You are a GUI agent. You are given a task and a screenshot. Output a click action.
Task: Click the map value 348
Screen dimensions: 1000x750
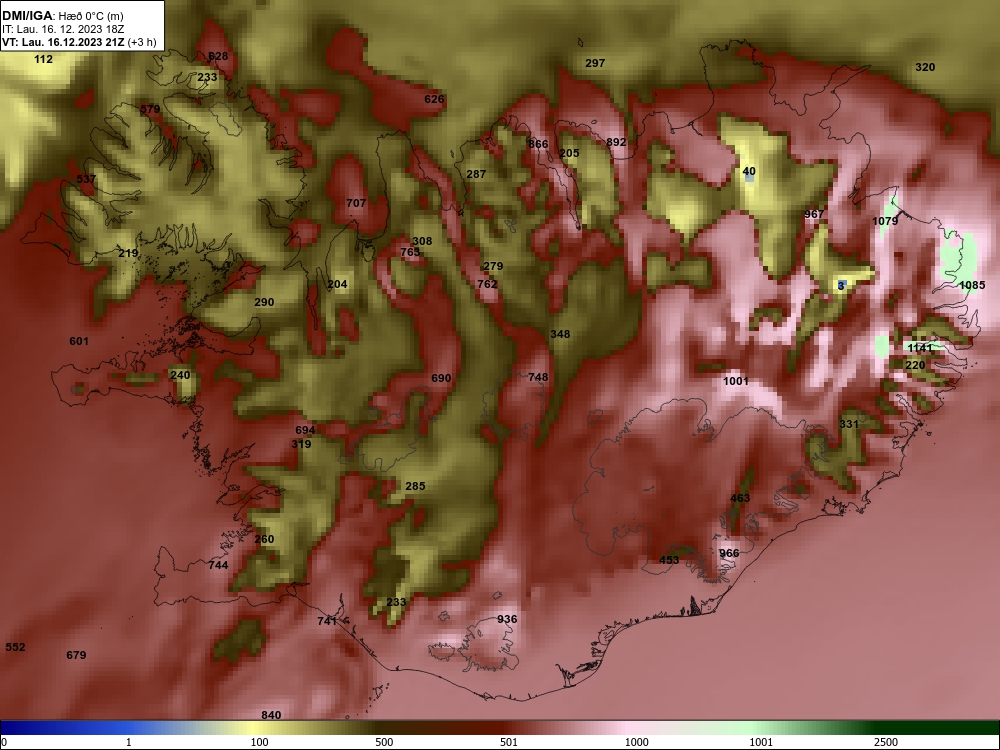(560, 334)
